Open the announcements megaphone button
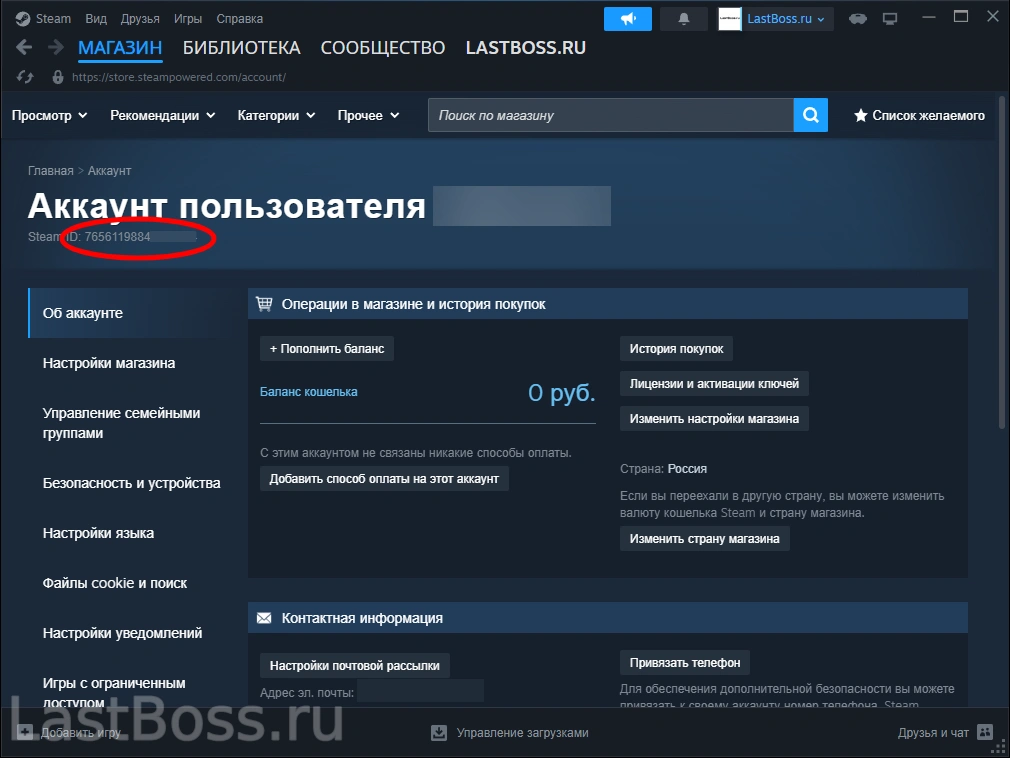The image size is (1010, 758). point(627,18)
